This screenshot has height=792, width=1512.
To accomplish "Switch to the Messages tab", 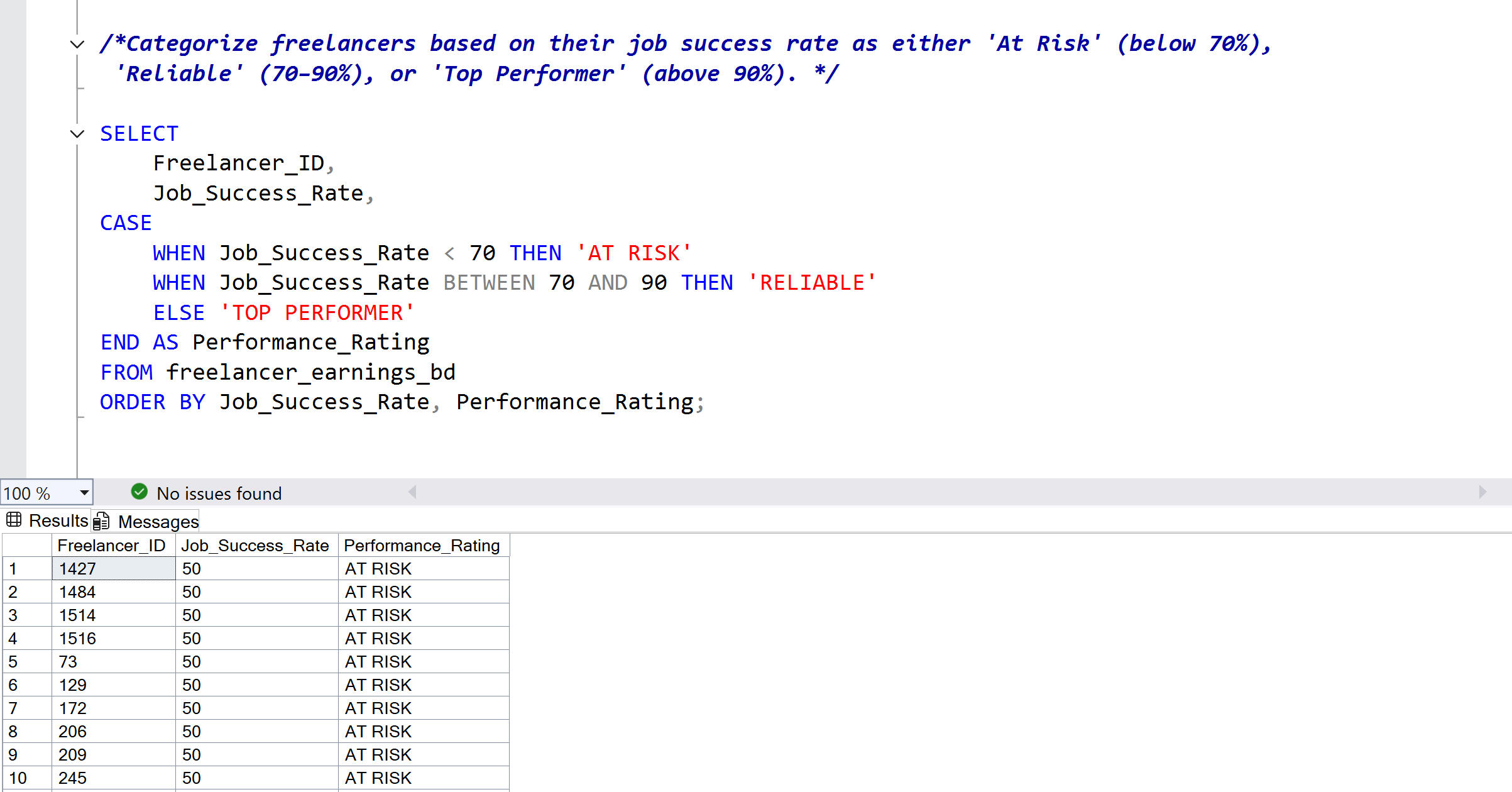I will [158, 522].
